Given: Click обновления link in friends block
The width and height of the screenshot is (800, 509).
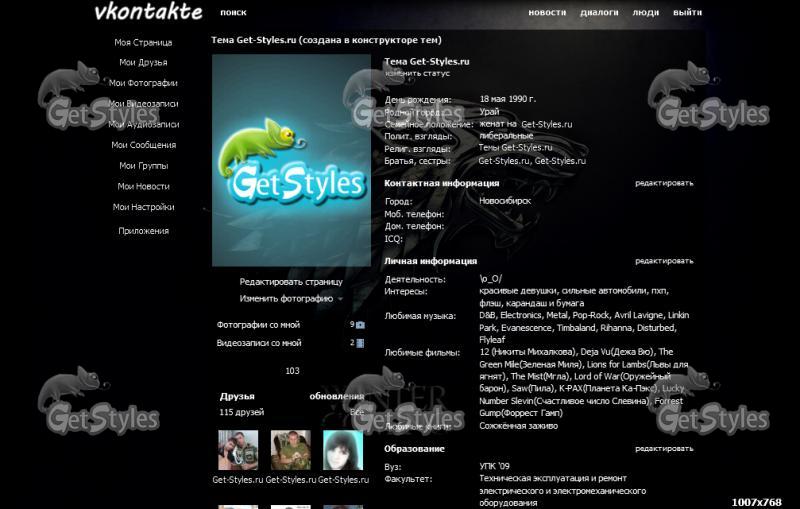Looking at the screenshot, I should click(337, 396).
